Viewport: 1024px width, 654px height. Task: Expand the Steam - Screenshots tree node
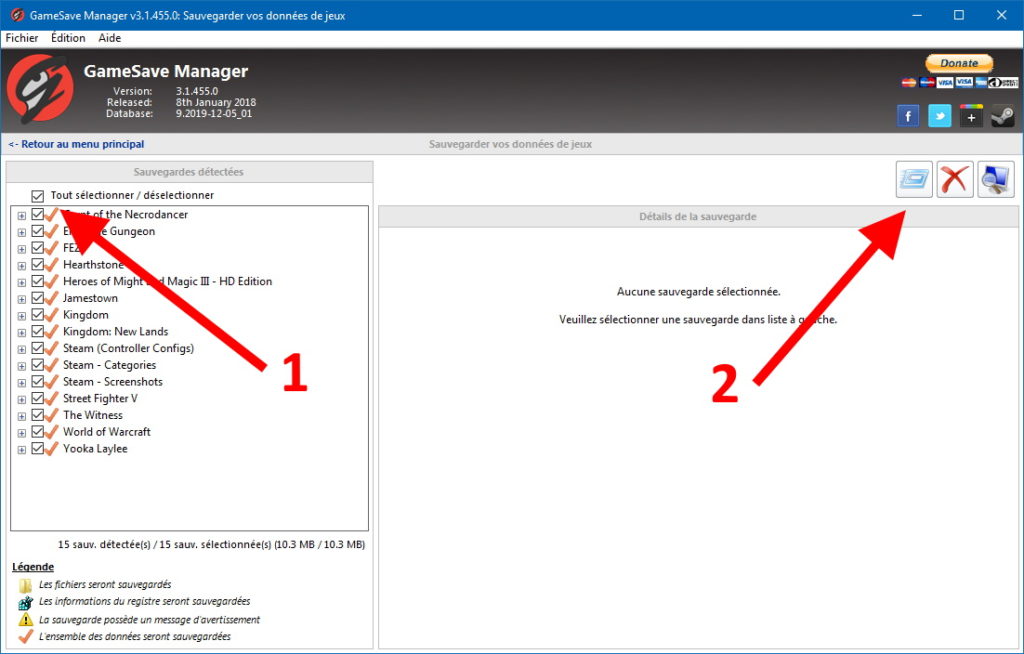(22, 383)
